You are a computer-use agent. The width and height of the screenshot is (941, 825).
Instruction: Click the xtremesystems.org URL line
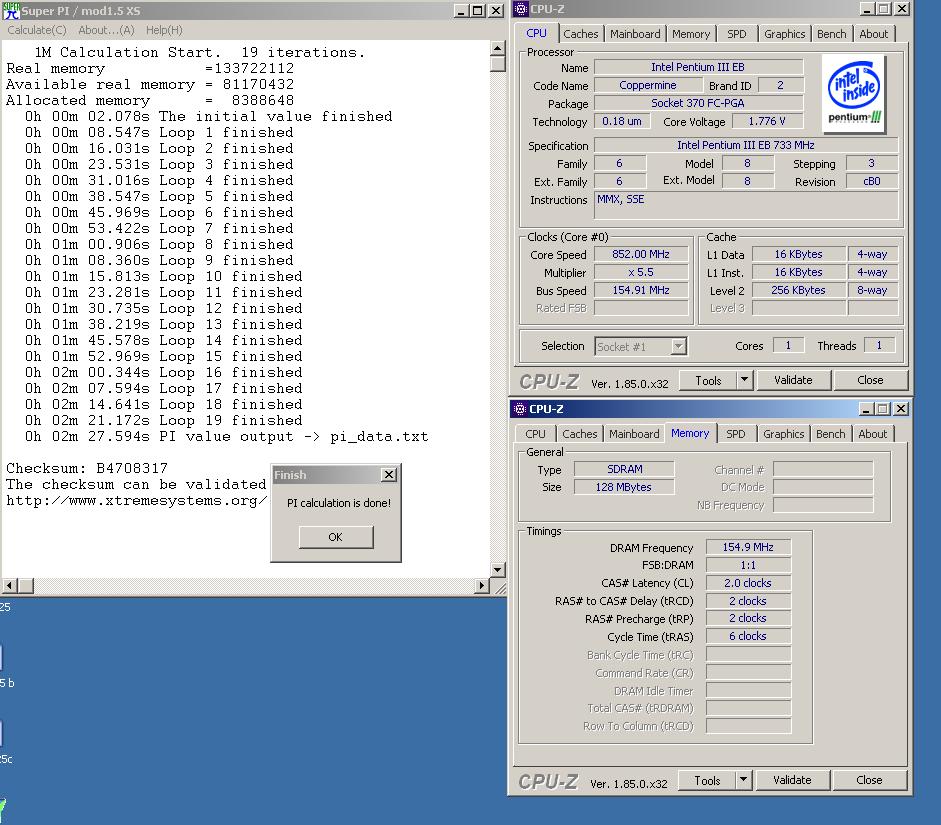point(136,501)
